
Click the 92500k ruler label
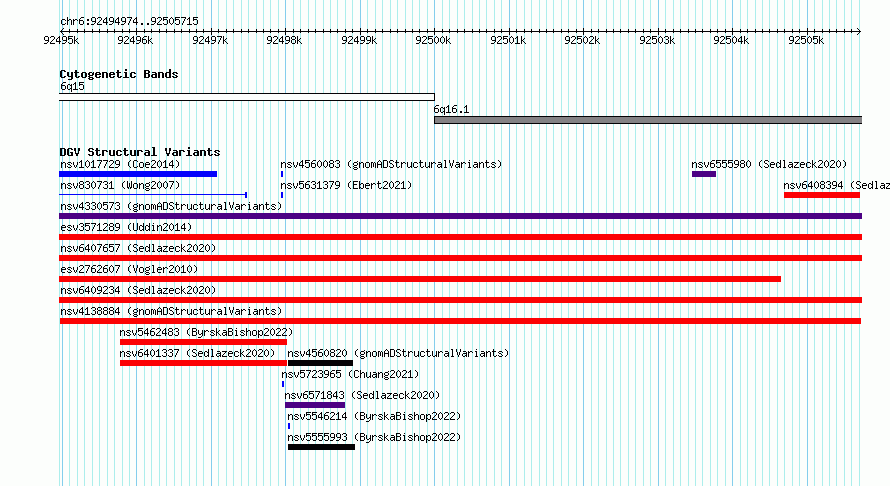tap(434, 40)
